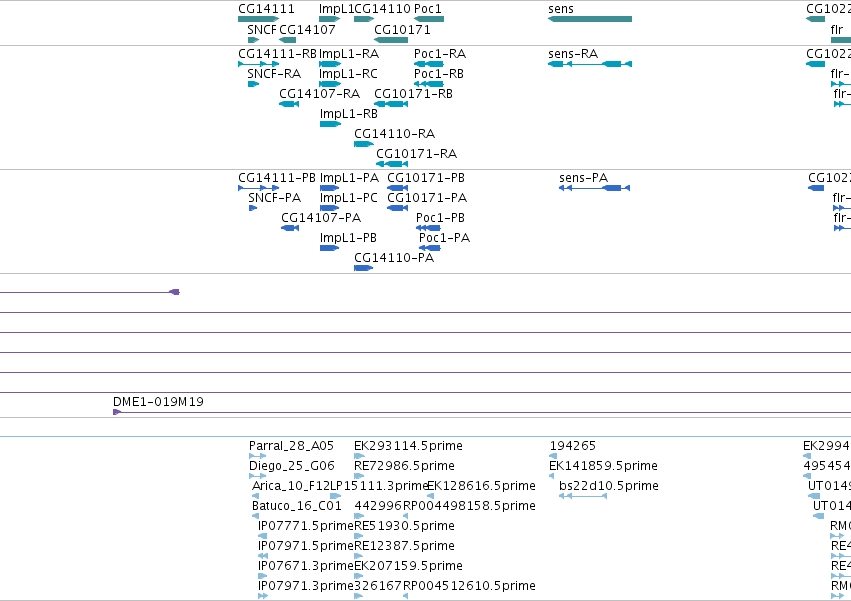Select the EK128616.5prime EST
The width and height of the screenshot is (851, 601).
point(430,497)
